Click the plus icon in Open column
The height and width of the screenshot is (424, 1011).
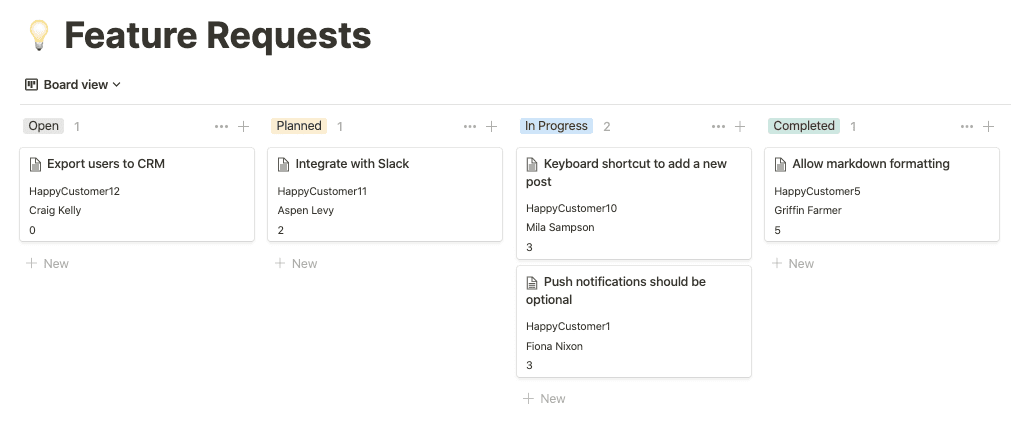244,127
